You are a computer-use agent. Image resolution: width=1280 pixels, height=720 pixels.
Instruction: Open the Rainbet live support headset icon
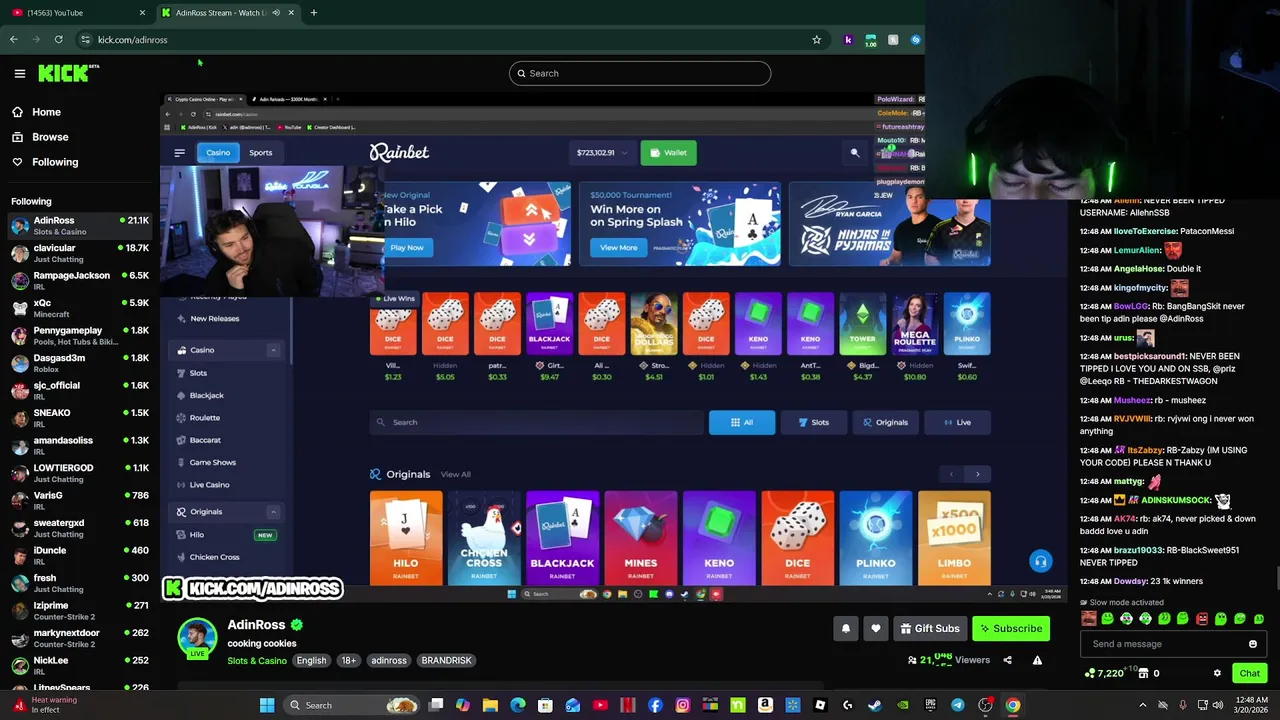(x=1040, y=561)
